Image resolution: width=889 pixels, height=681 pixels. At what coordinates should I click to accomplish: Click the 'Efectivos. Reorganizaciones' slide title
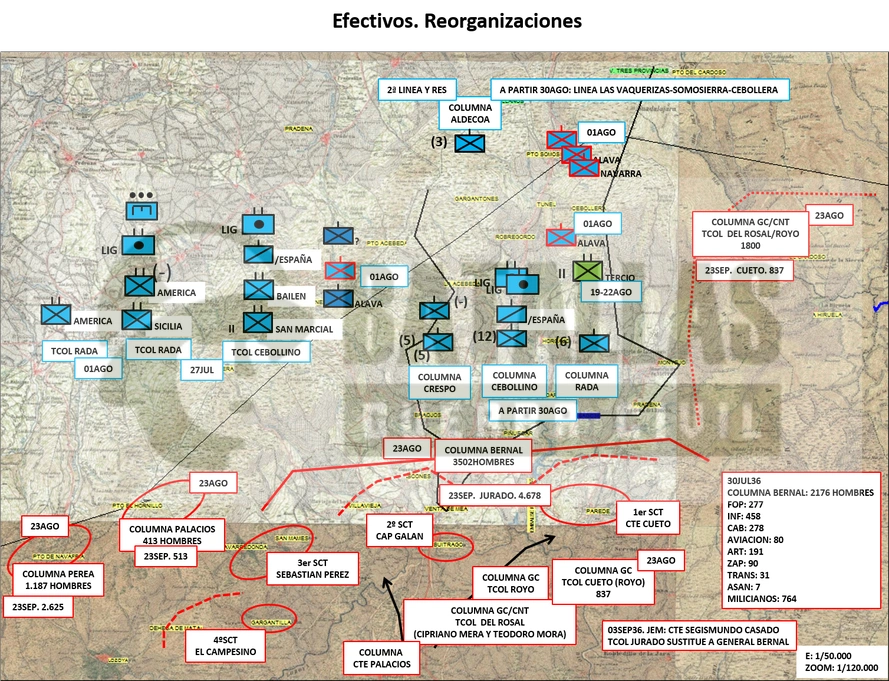(x=457, y=21)
